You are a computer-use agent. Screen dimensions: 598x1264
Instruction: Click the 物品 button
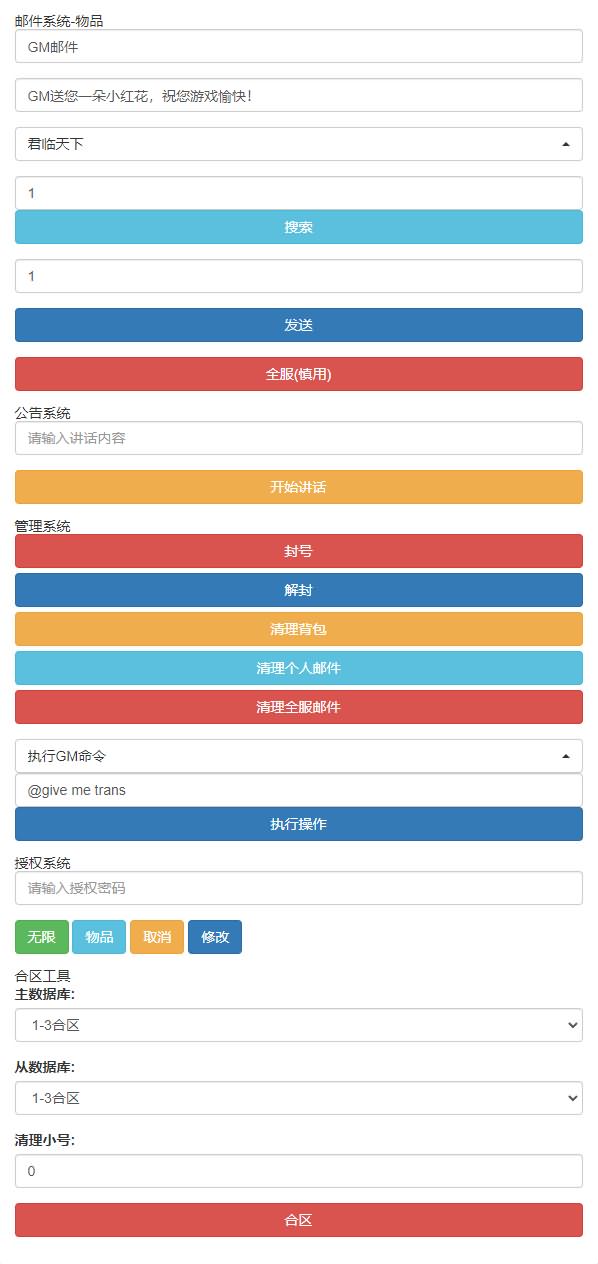pos(99,937)
